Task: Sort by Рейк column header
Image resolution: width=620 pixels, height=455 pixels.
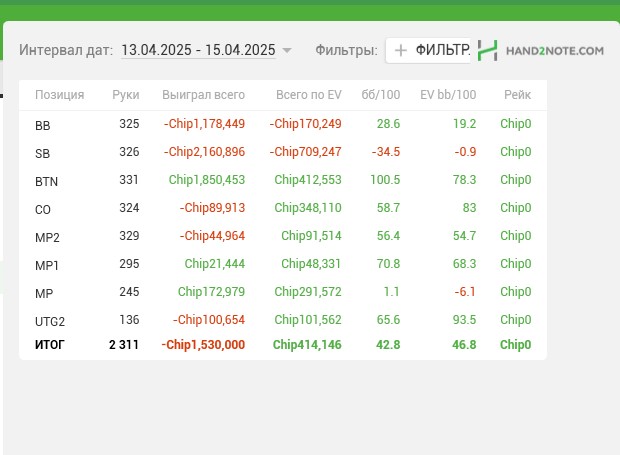Action: (x=517, y=95)
